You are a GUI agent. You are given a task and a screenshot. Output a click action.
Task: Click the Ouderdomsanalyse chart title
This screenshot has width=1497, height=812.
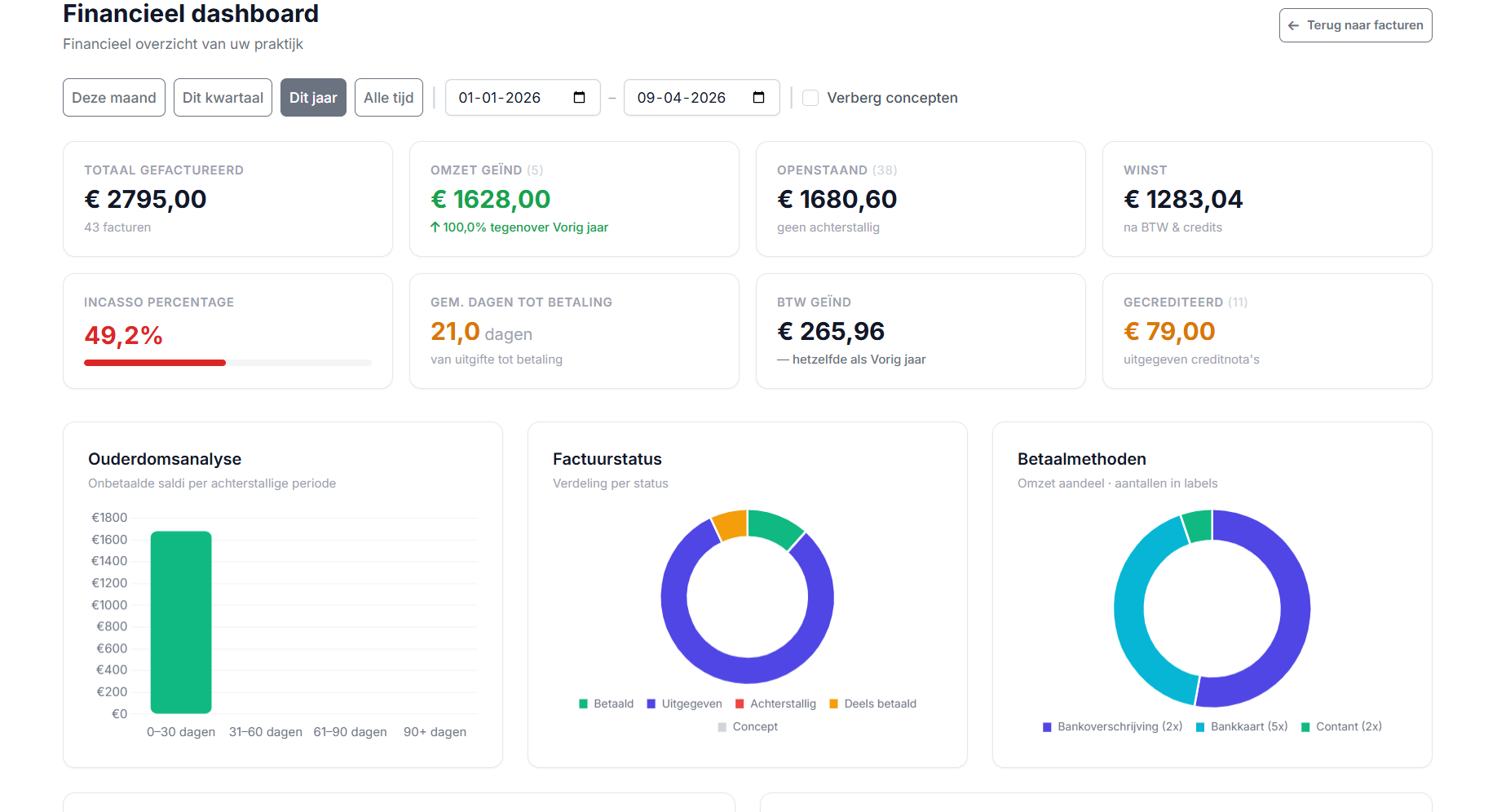click(x=165, y=459)
